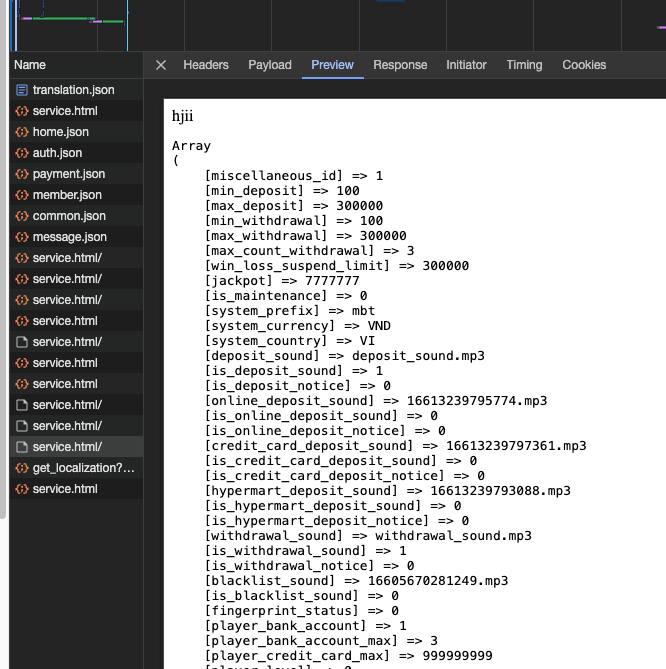Viewport: 666px width, 669px height.
Task: Click the [player_credit_card_max] => 999999999 line
Action: pyautogui.click(x=349, y=655)
